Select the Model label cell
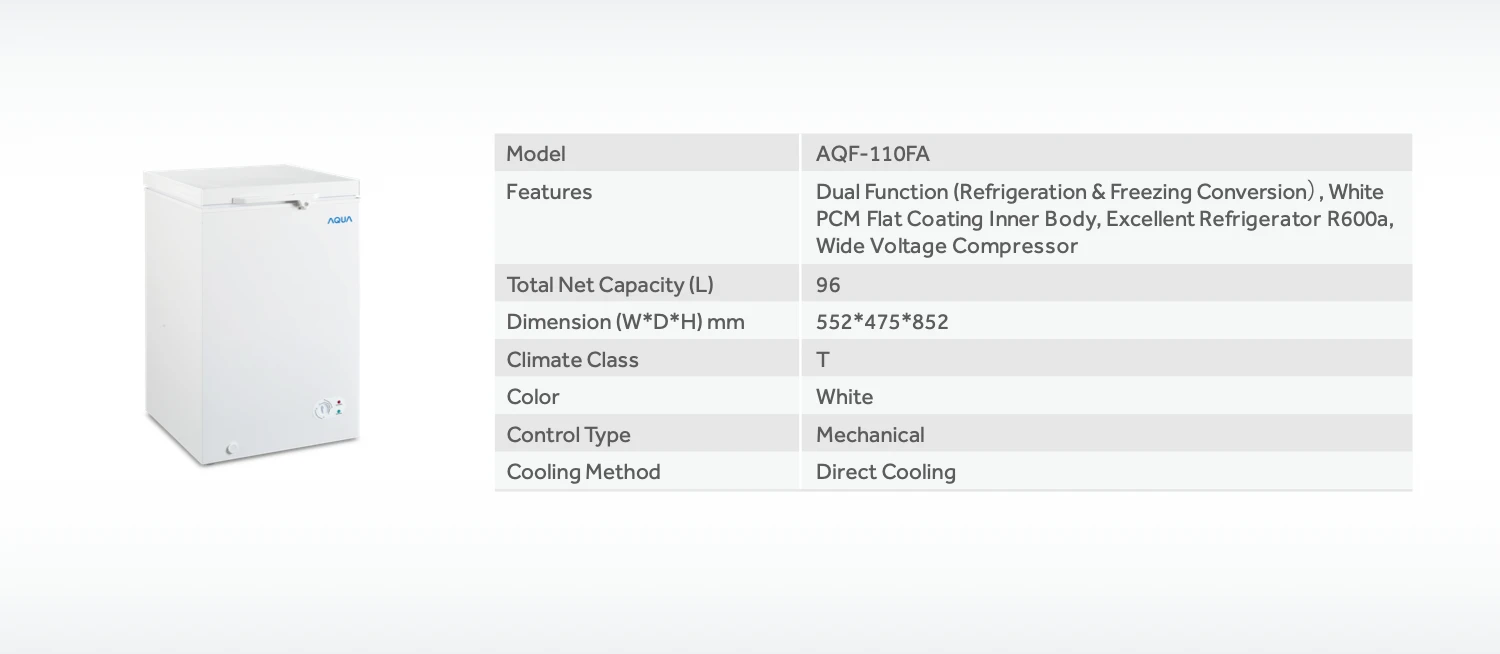Screen dimensions: 1500x654 tap(536, 153)
